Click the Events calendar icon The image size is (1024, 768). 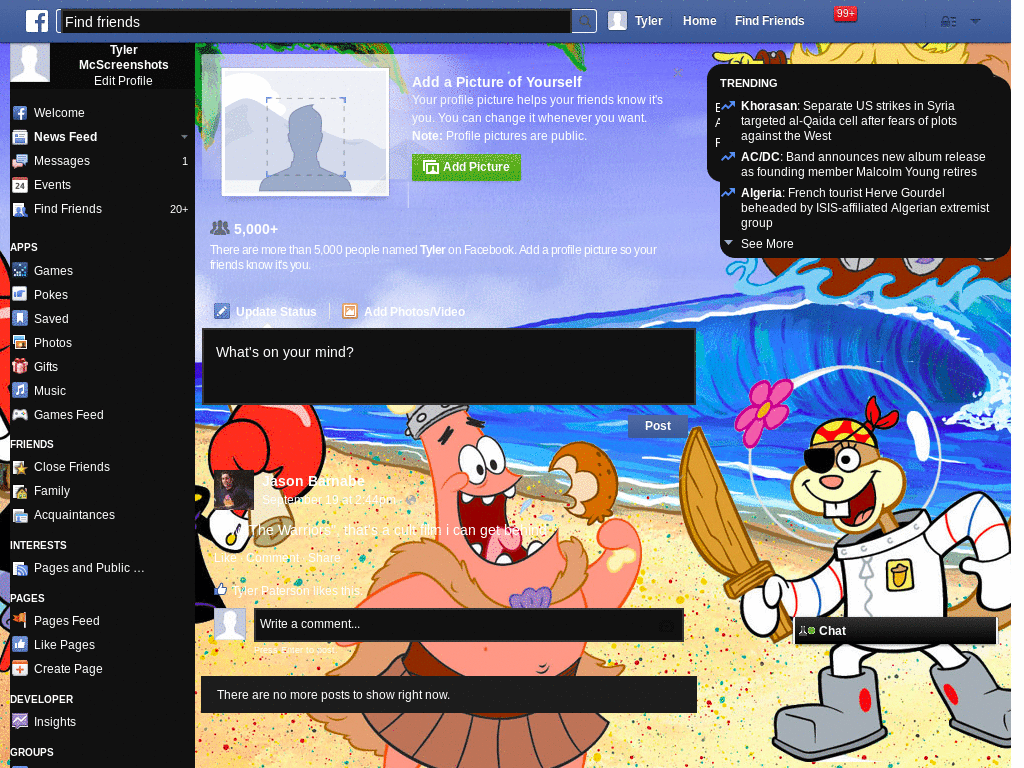click(20, 185)
